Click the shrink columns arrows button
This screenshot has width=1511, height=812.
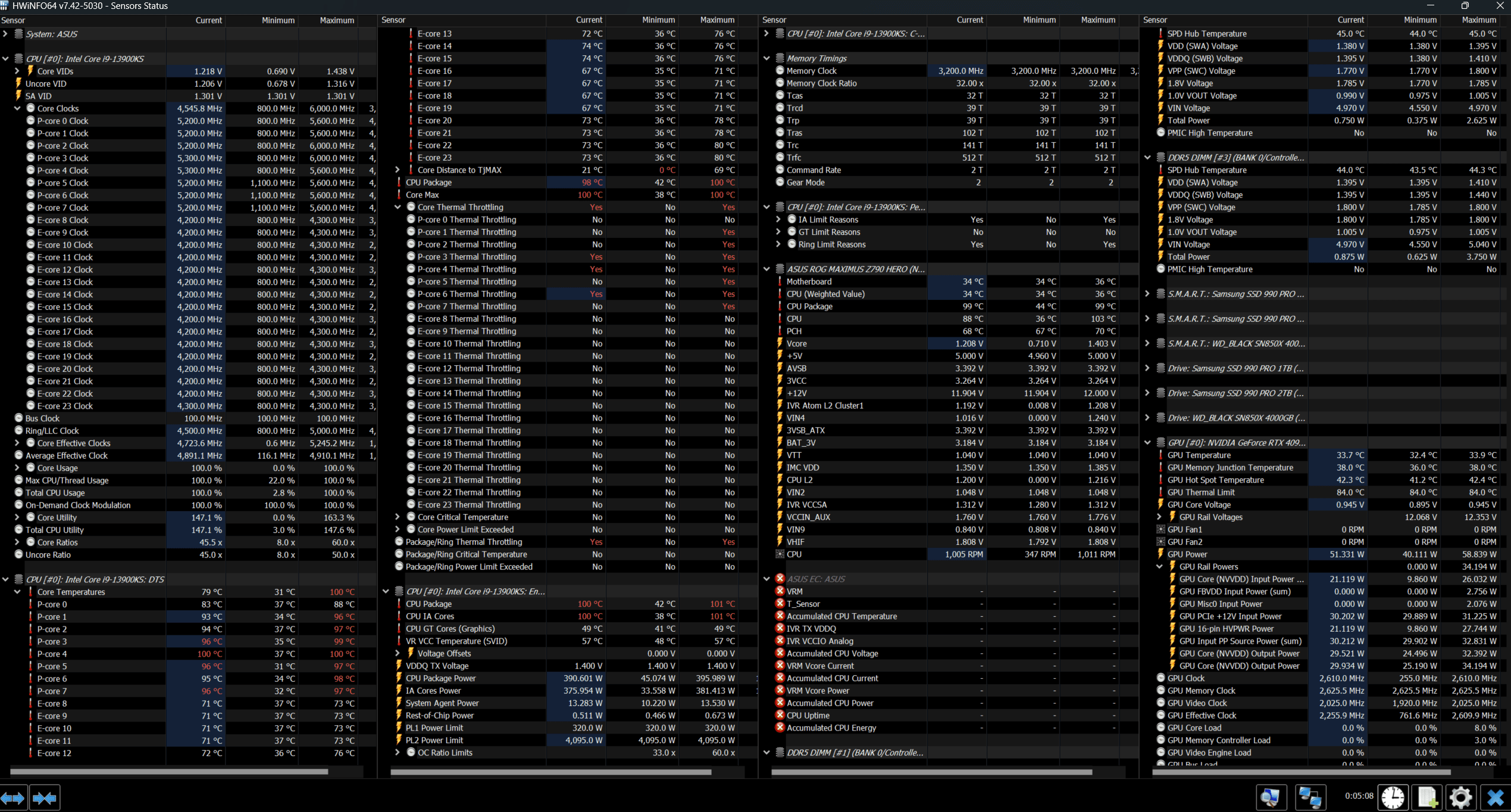click(x=45, y=798)
